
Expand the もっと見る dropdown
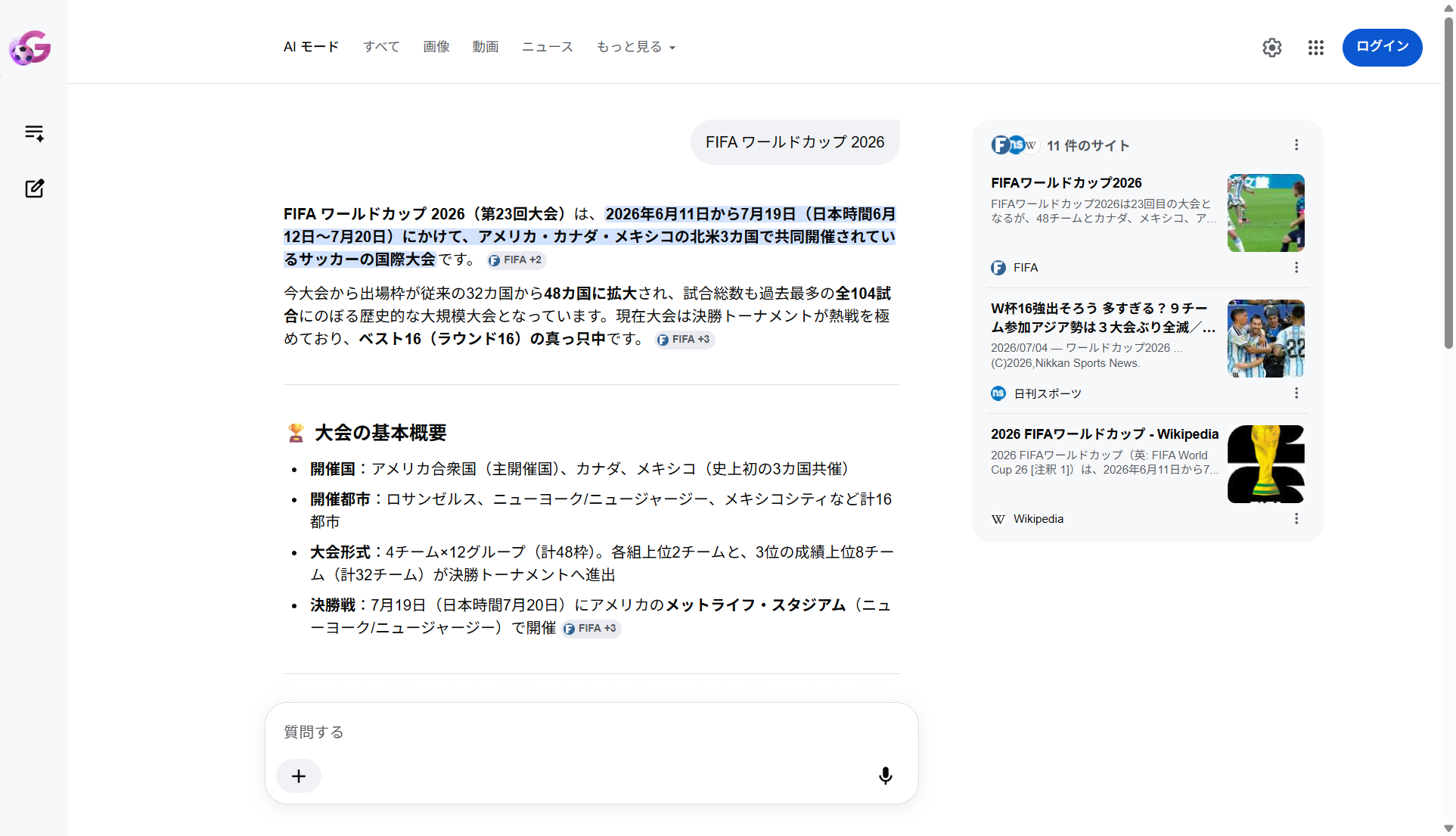click(x=635, y=47)
